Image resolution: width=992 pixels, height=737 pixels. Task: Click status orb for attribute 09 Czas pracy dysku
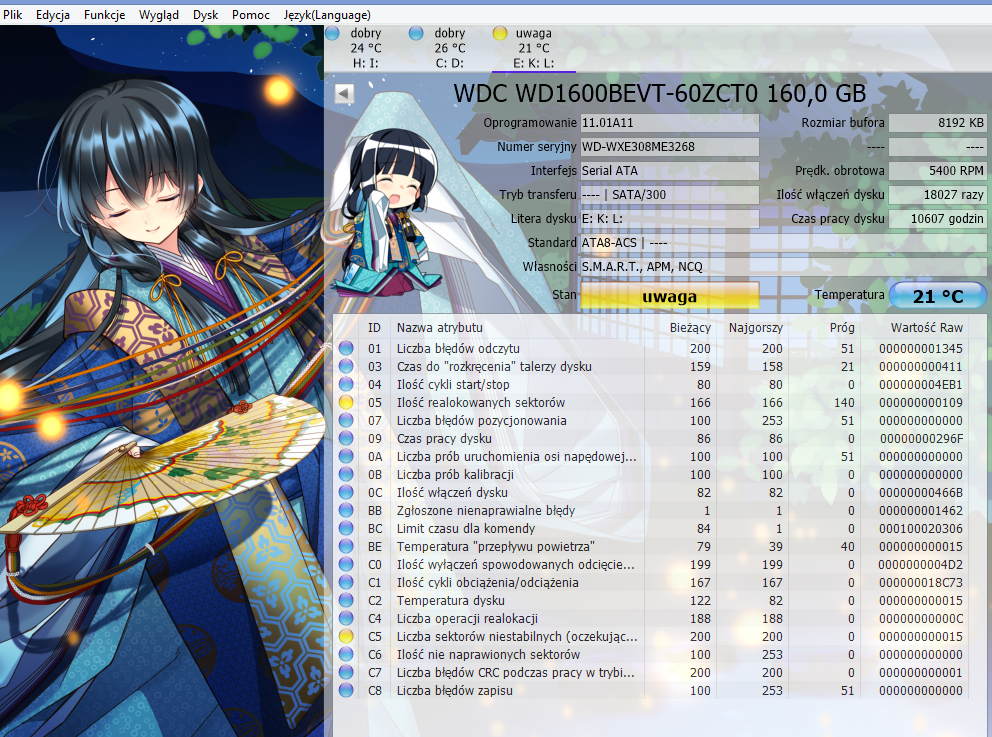(346, 438)
